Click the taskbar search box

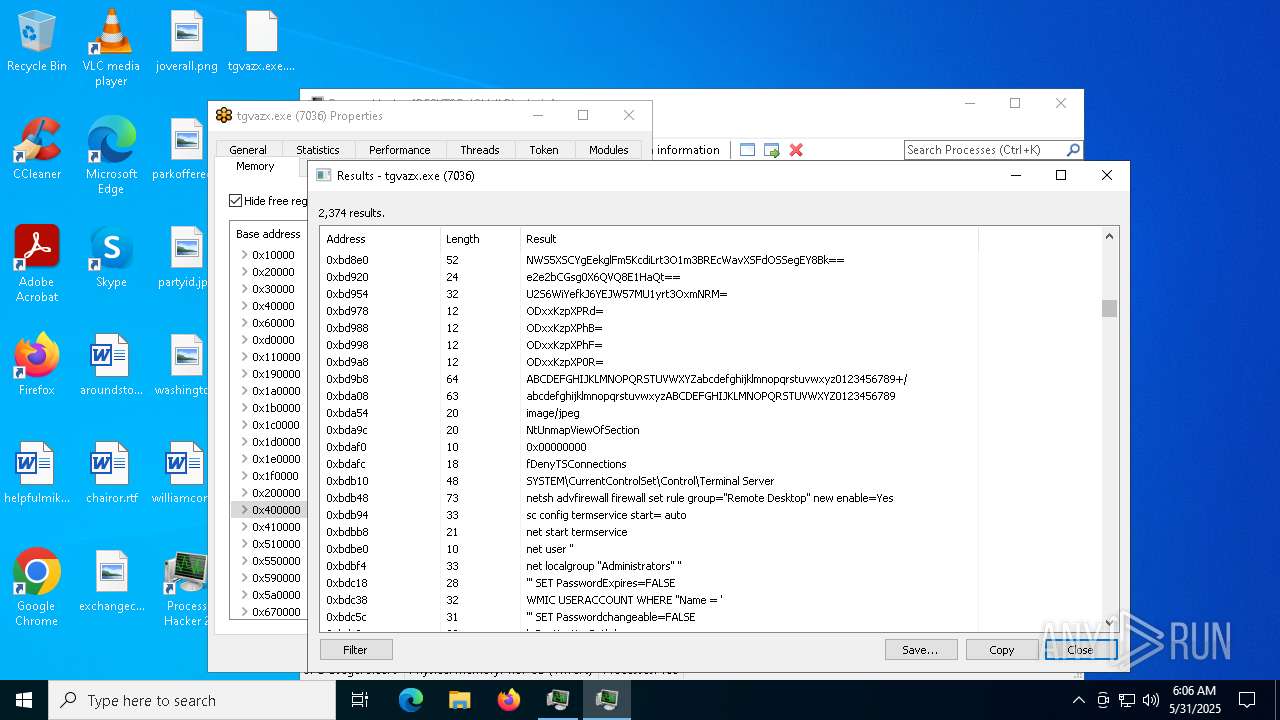coord(192,700)
